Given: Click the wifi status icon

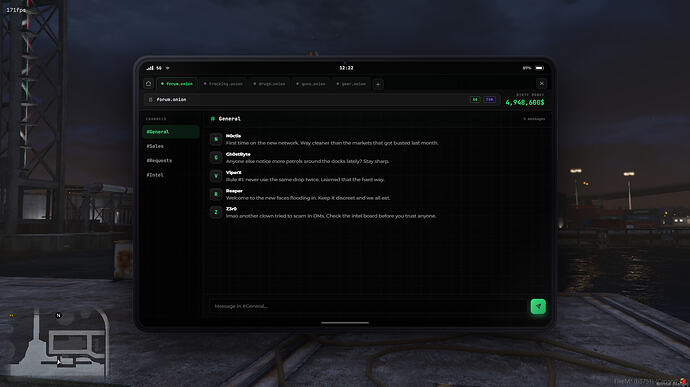Looking at the screenshot, I should coord(168,68).
